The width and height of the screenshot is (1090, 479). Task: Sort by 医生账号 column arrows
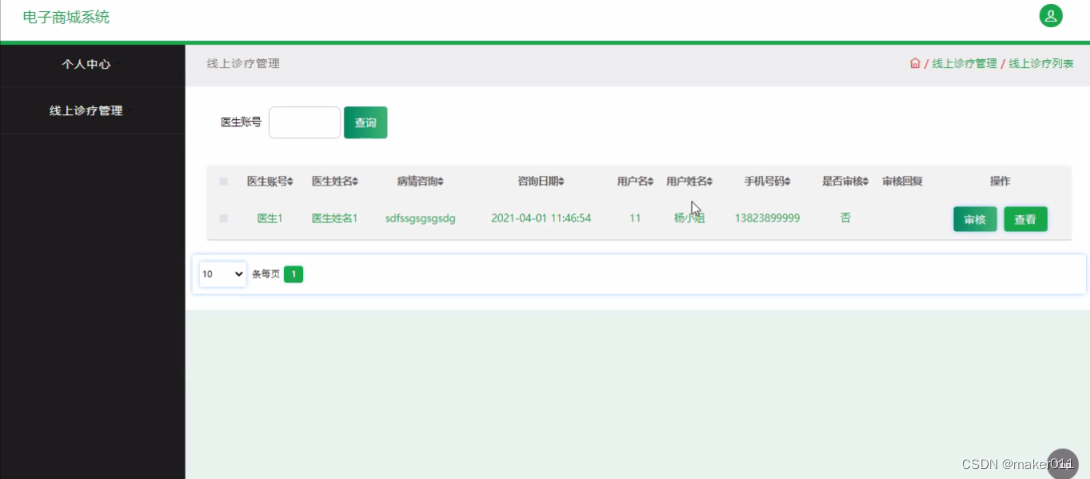[291, 181]
